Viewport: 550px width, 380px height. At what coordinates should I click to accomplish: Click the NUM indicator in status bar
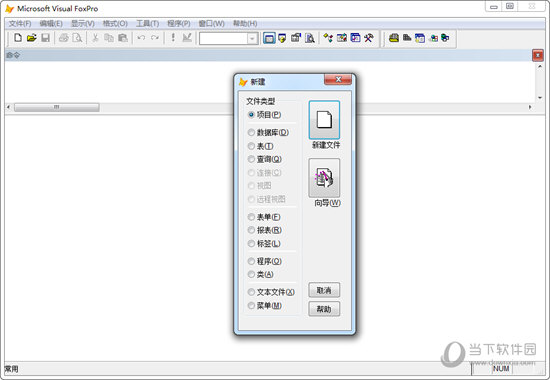501,369
